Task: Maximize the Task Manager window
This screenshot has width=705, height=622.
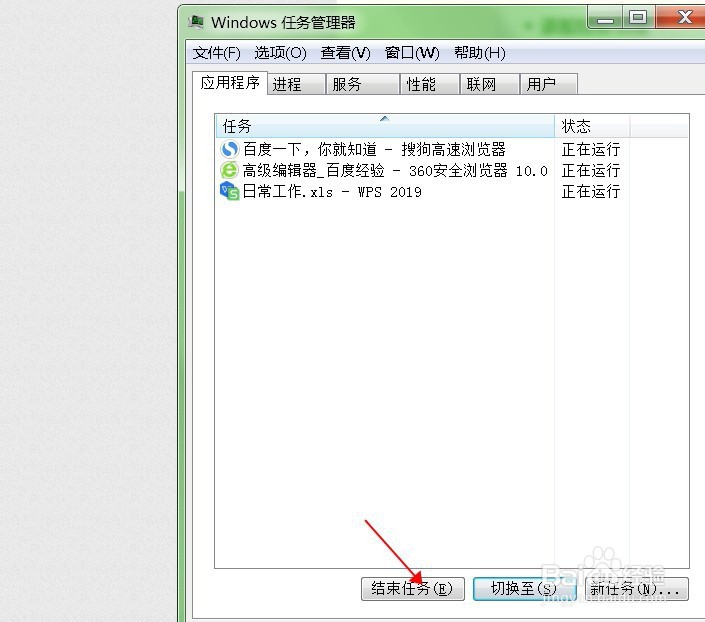Action: point(638,18)
